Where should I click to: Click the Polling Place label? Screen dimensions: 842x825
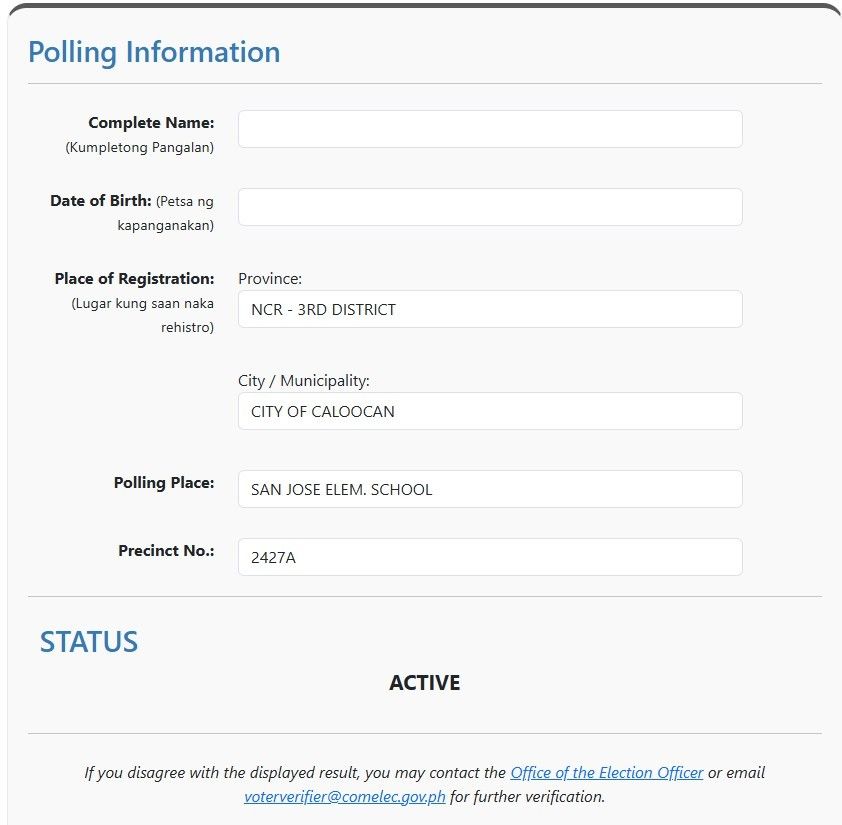coord(164,483)
